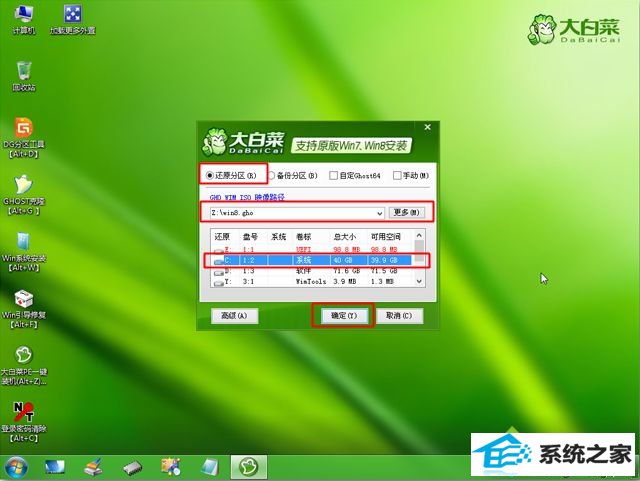The width and height of the screenshot is (640, 481).
Task: Launch DaBaiCai PE one-key install icon
Action: pyautogui.click(x=24, y=366)
